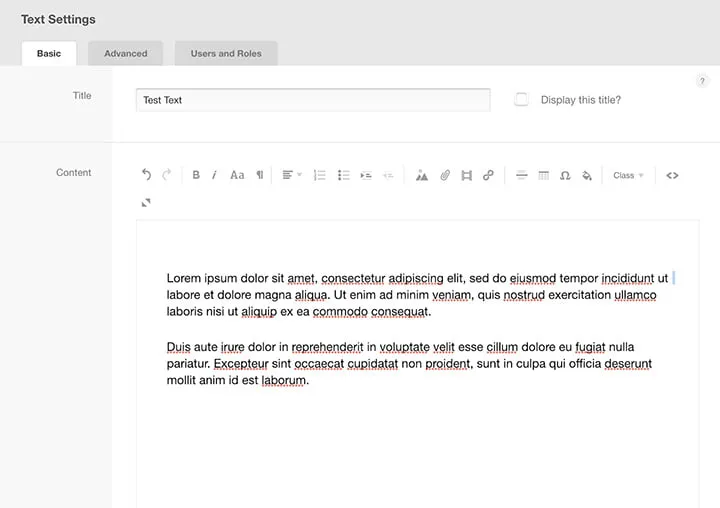This screenshot has width=720, height=508.
Task: Select the Basic tab
Action: coord(49,53)
